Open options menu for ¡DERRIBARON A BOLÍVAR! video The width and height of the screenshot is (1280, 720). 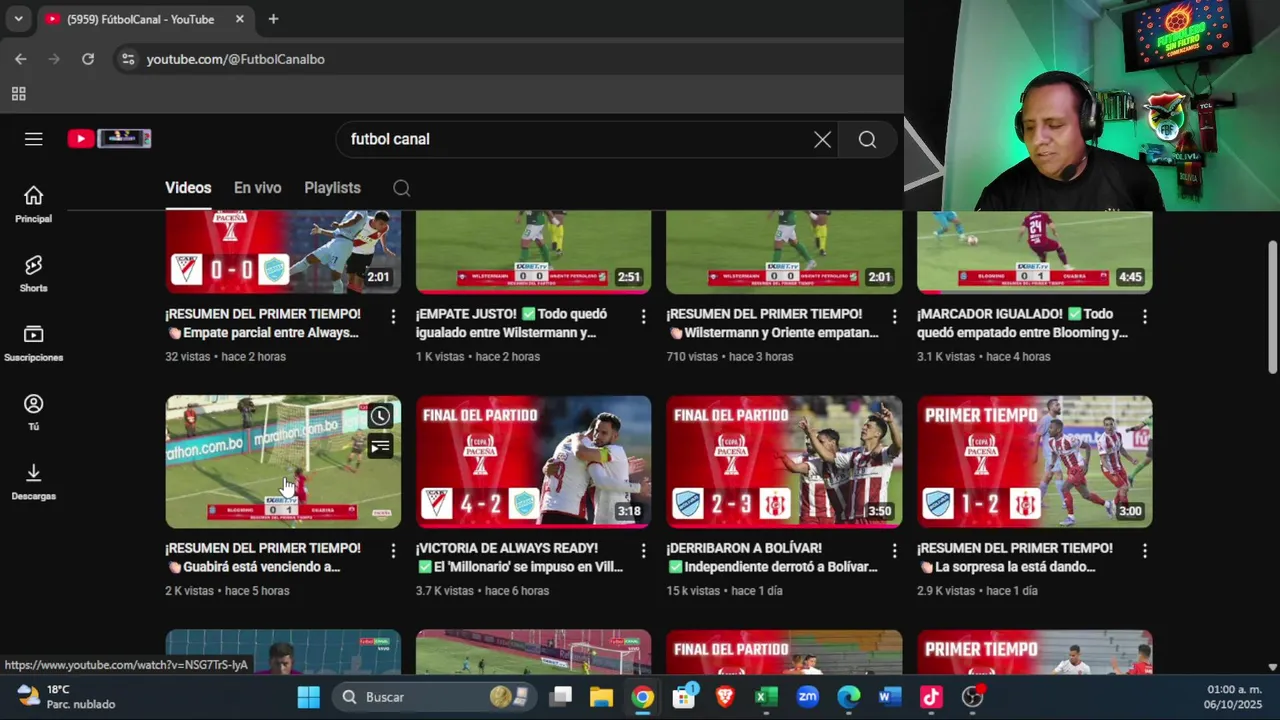click(894, 550)
